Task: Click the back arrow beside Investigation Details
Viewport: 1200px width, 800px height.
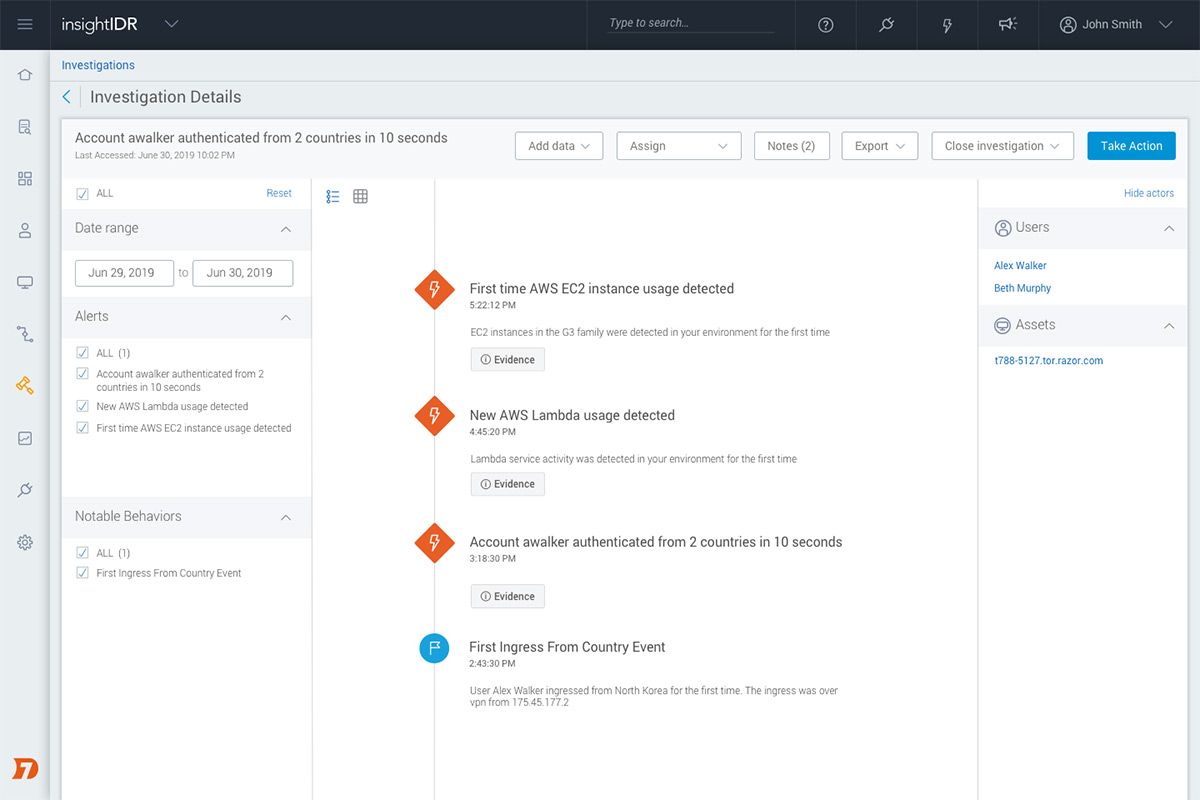Action: (67, 97)
